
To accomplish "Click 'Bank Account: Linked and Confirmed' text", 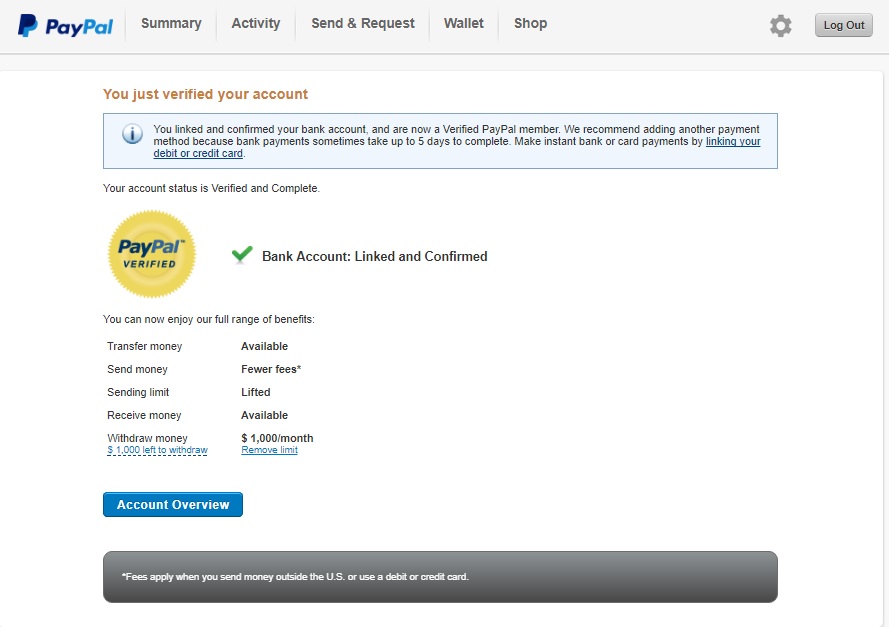I will pyautogui.click(x=375, y=256).
